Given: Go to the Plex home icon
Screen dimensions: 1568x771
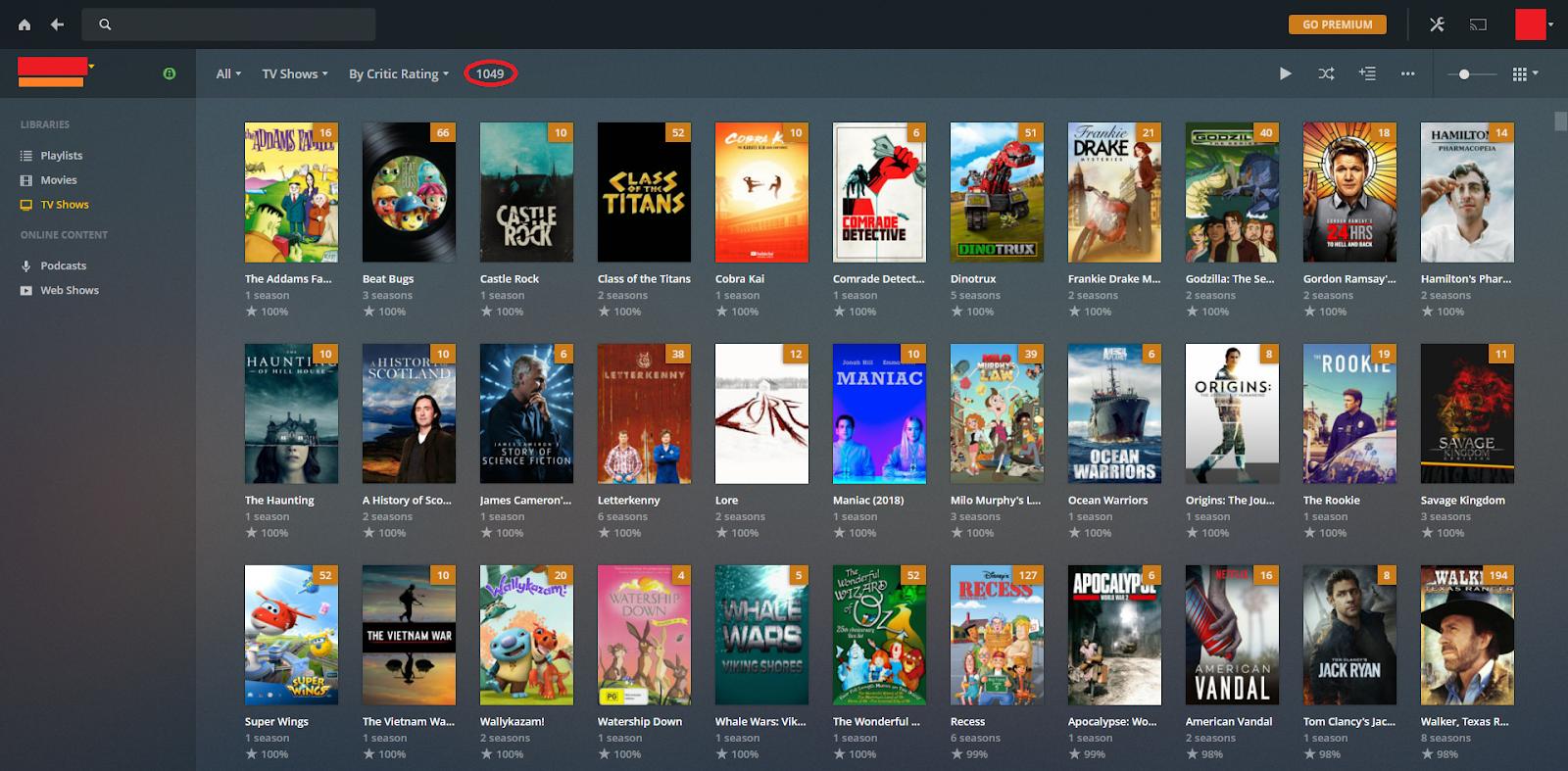Looking at the screenshot, I should (x=24, y=24).
